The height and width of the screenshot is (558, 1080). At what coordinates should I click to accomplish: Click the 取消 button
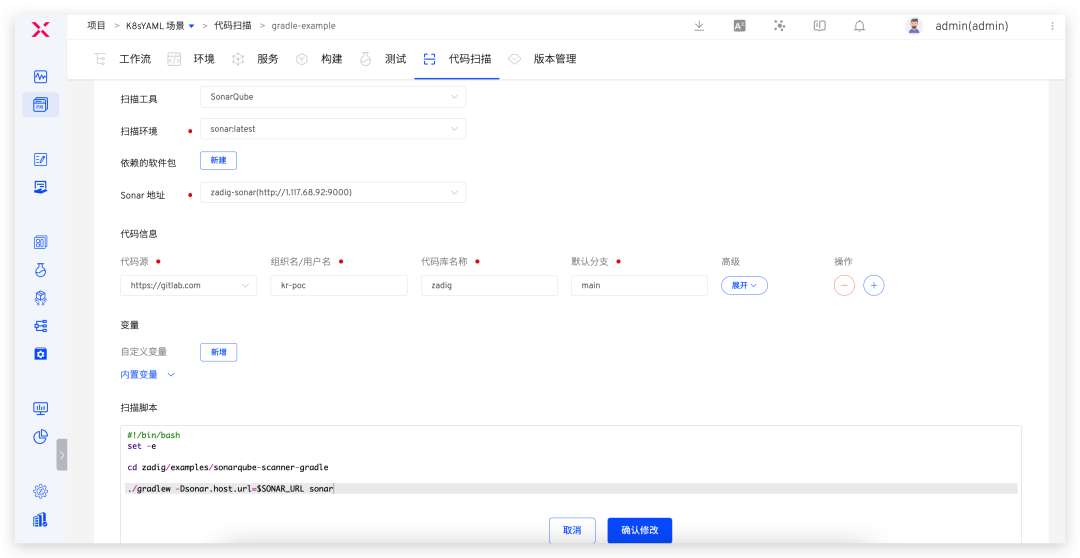pyautogui.click(x=572, y=530)
